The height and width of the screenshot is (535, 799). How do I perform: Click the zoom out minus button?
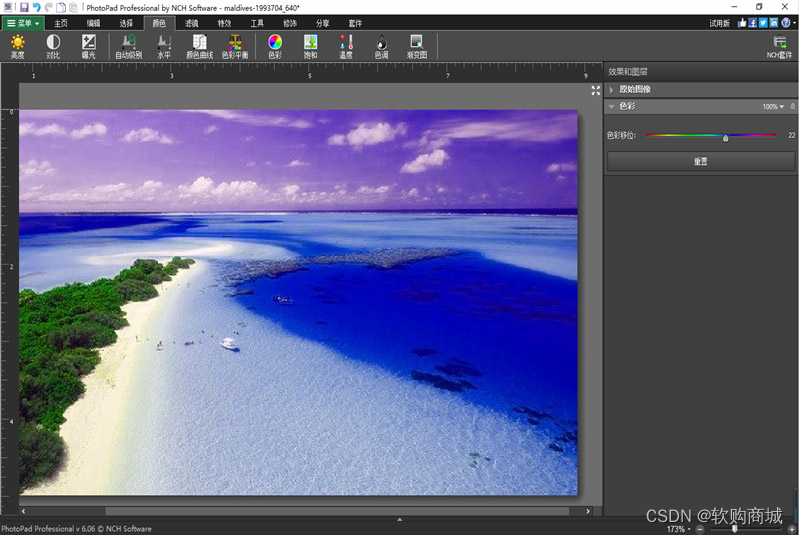[x=700, y=529]
